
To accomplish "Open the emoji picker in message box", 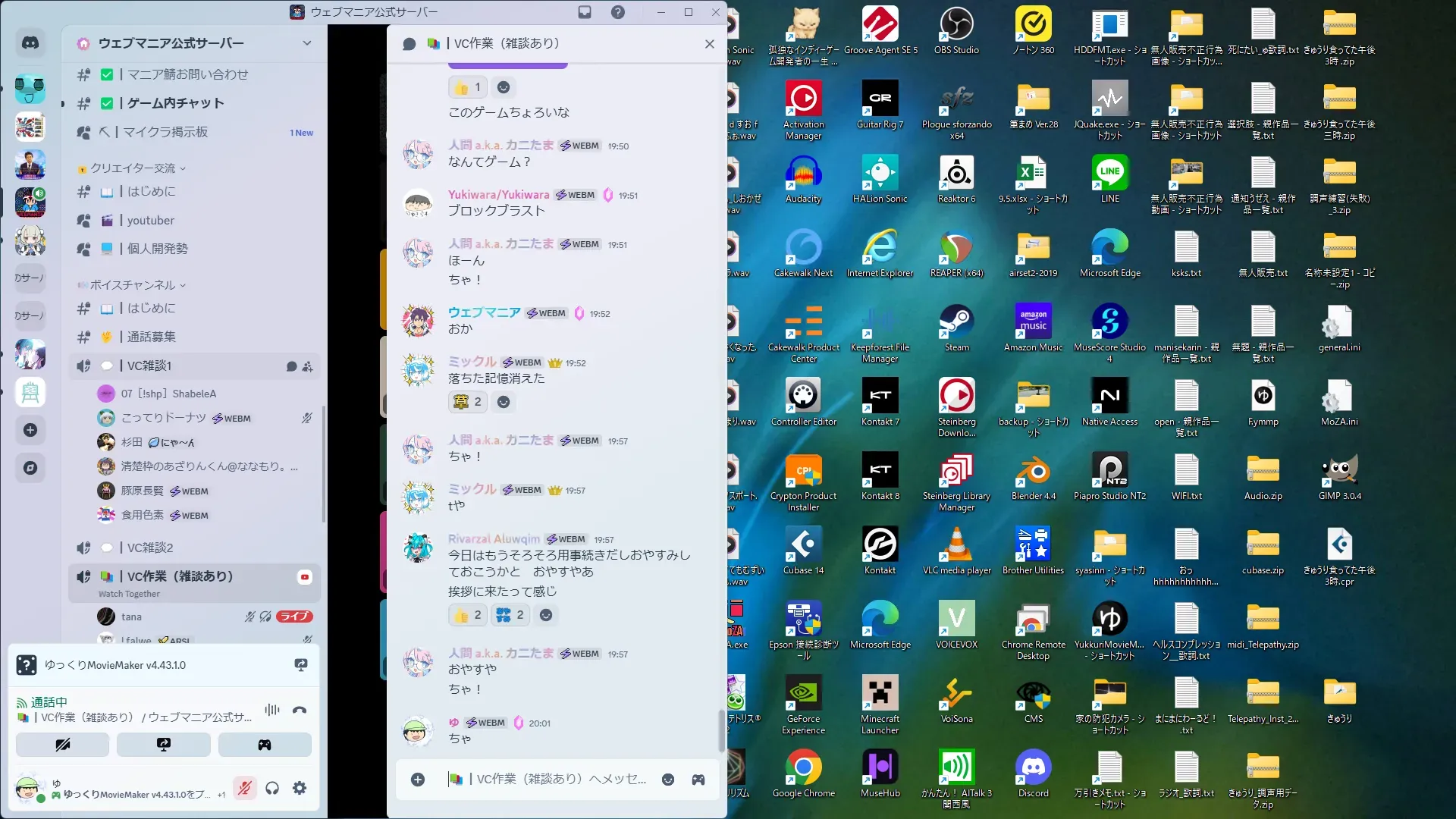I will click(668, 780).
